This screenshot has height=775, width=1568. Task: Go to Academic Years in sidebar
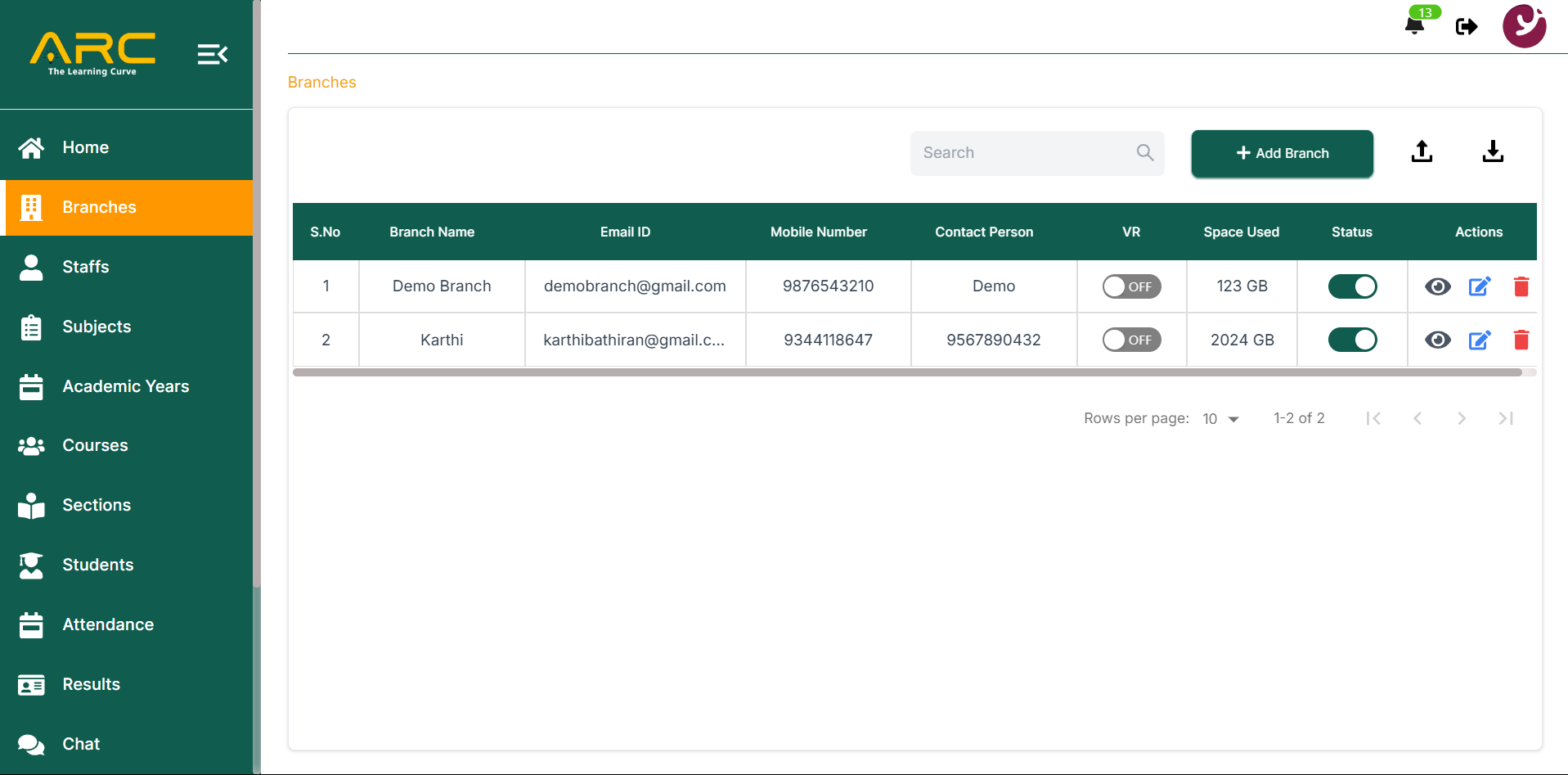tap(125, 386)
